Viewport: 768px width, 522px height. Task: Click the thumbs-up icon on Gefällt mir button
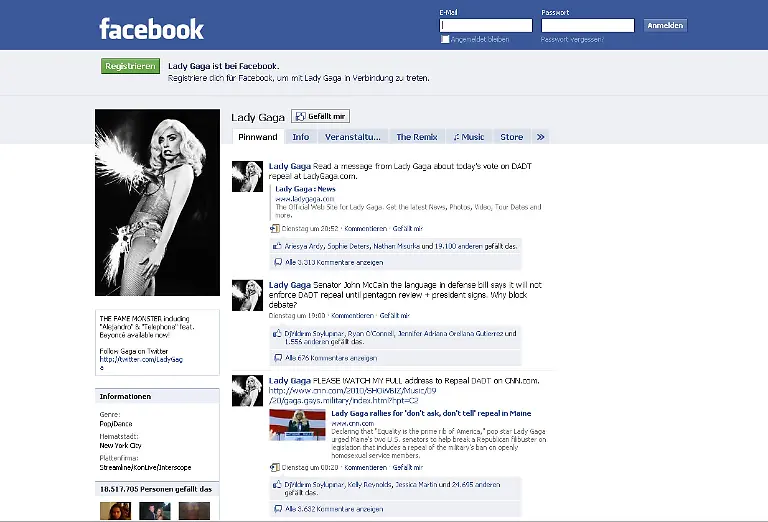click(300, 117)
